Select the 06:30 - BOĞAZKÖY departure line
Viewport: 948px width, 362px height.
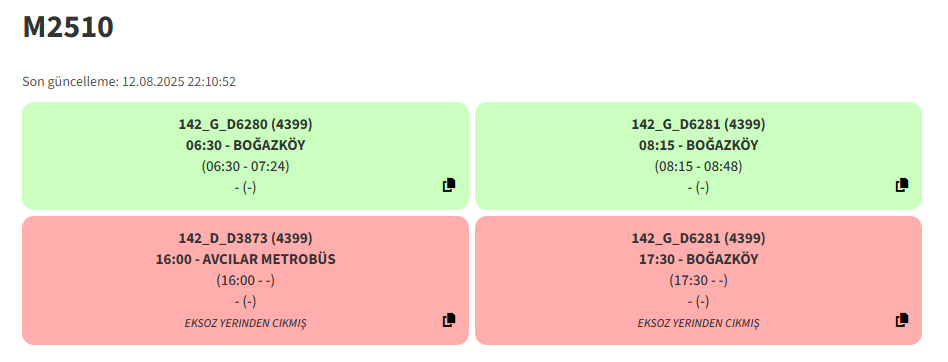pos(245,146)
